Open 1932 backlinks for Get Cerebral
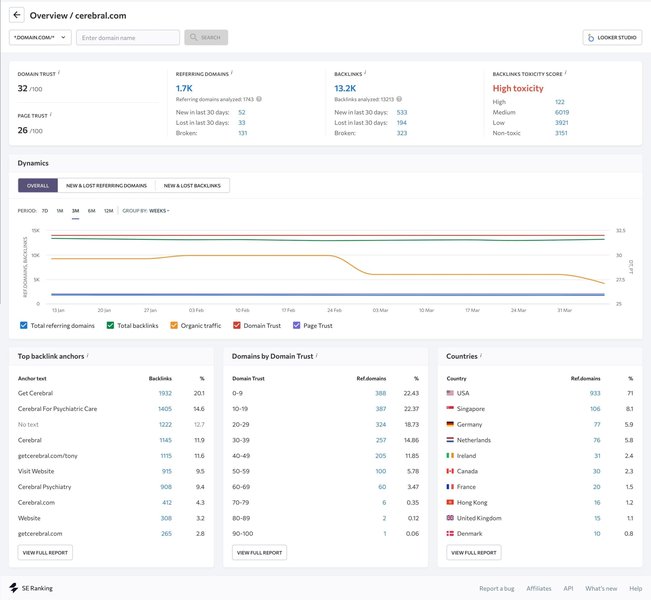651x600 pixels. pos(165,393)
